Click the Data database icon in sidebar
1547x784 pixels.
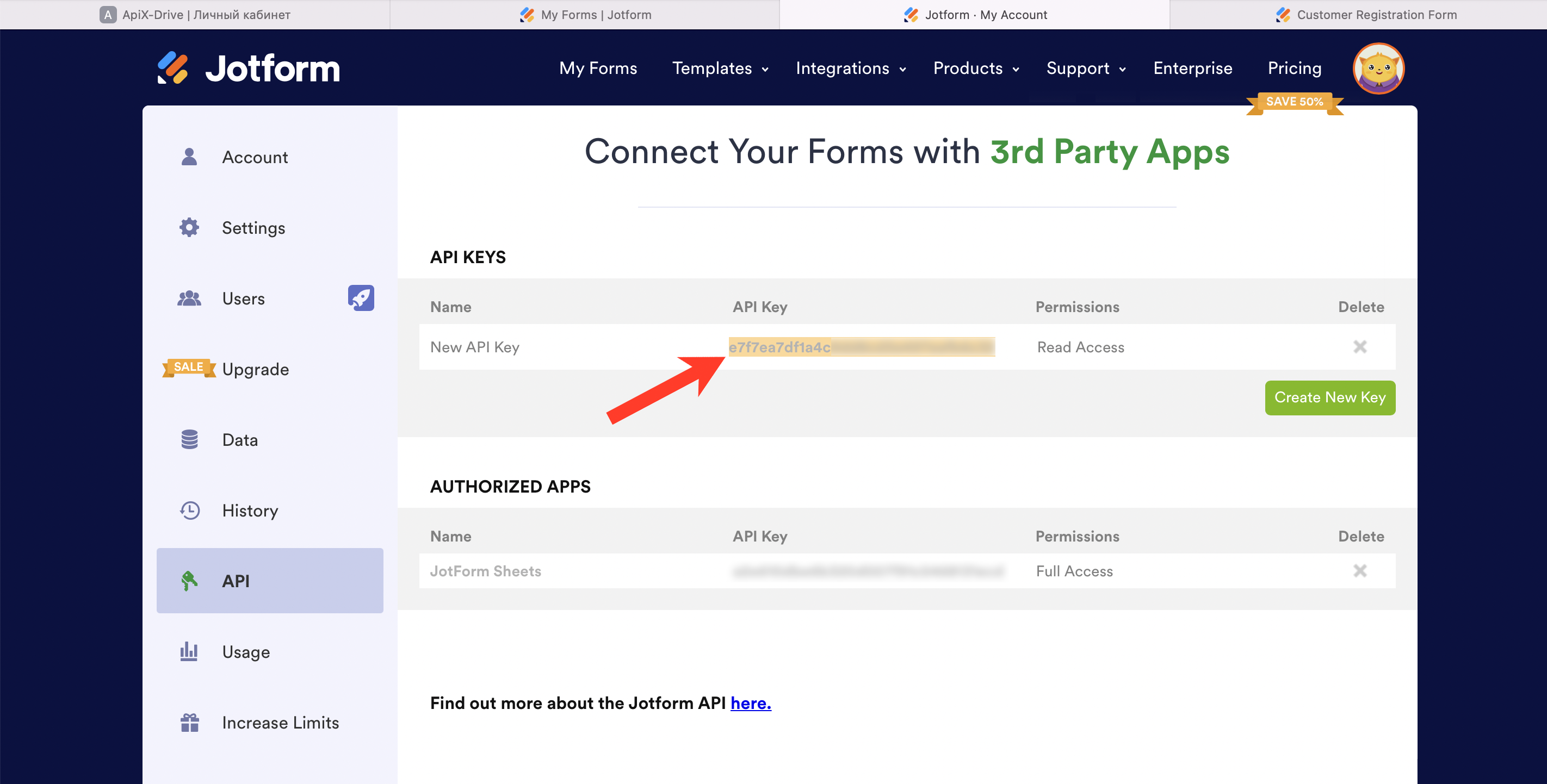[x=189, y=439]
